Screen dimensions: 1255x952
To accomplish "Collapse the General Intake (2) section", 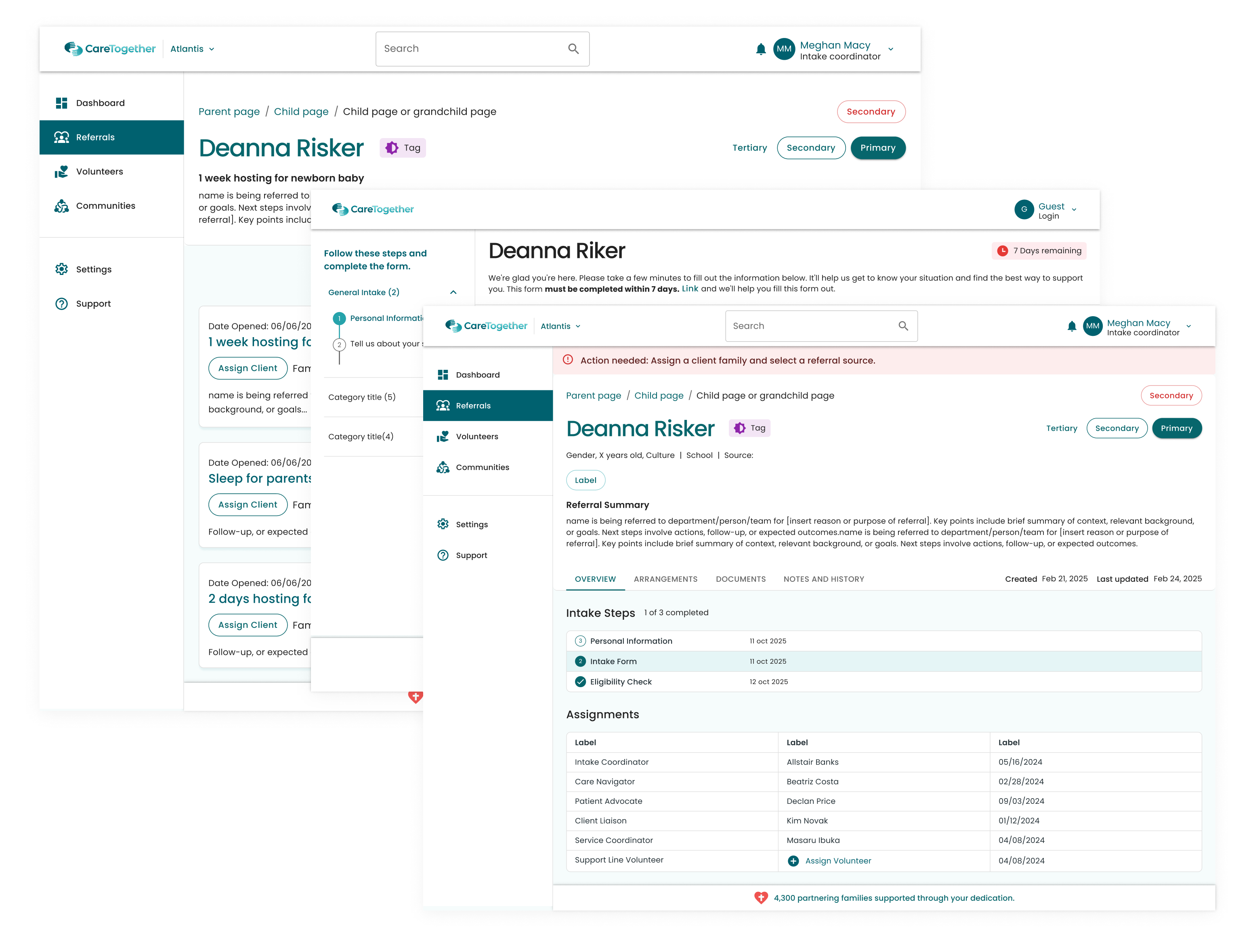I will (453, 292).
